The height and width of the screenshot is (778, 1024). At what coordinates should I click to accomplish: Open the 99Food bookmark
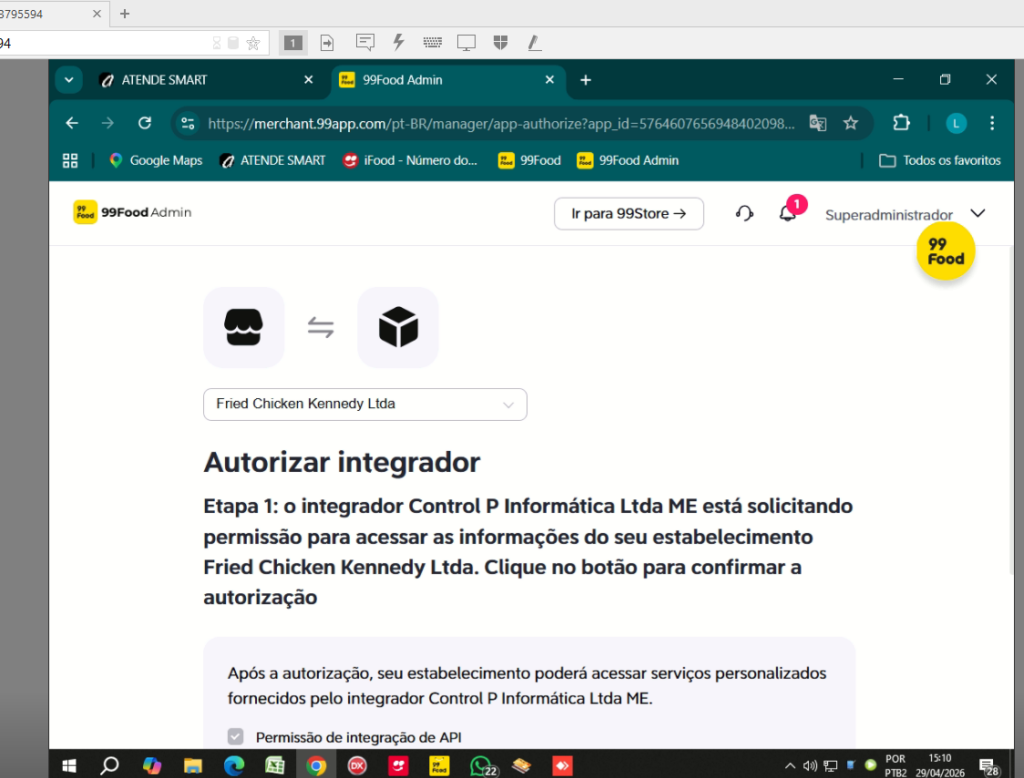529,161
